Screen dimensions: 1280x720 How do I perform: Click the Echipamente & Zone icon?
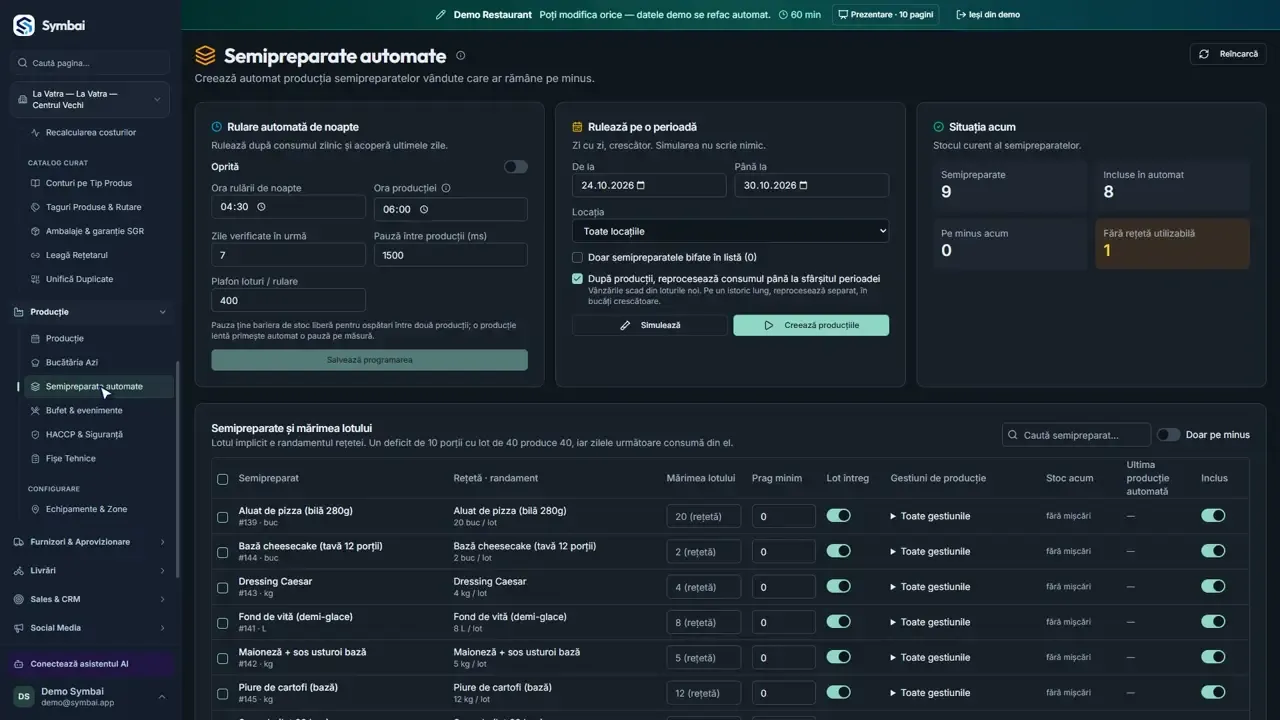[36, 509]
